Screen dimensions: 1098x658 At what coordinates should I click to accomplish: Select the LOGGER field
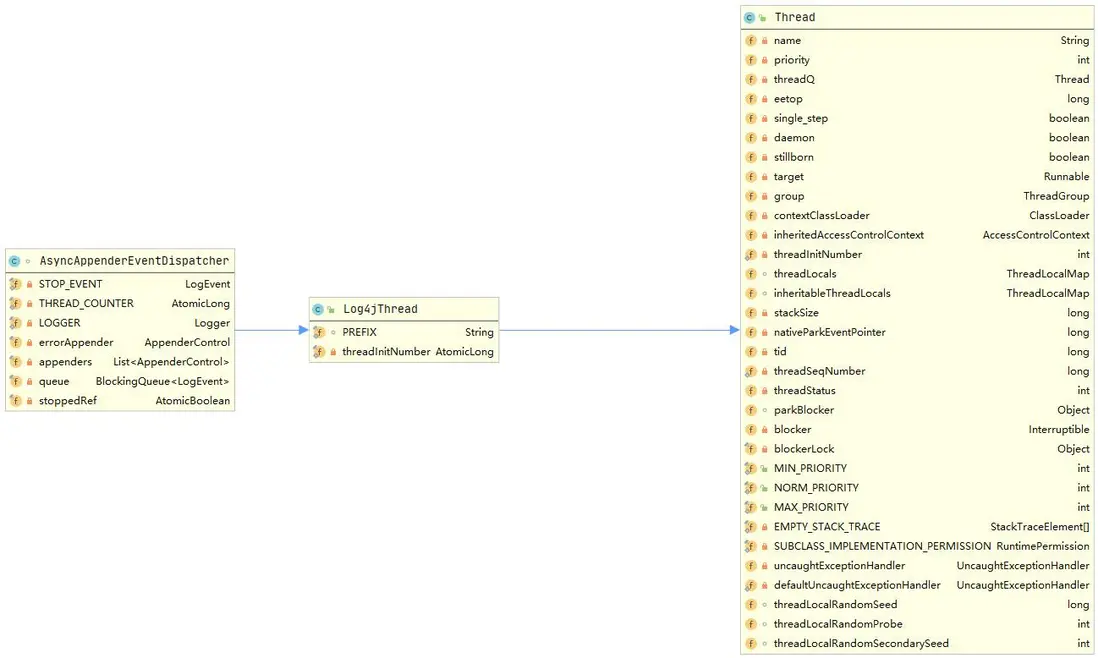pyautogui.click(x=120, y=323)
